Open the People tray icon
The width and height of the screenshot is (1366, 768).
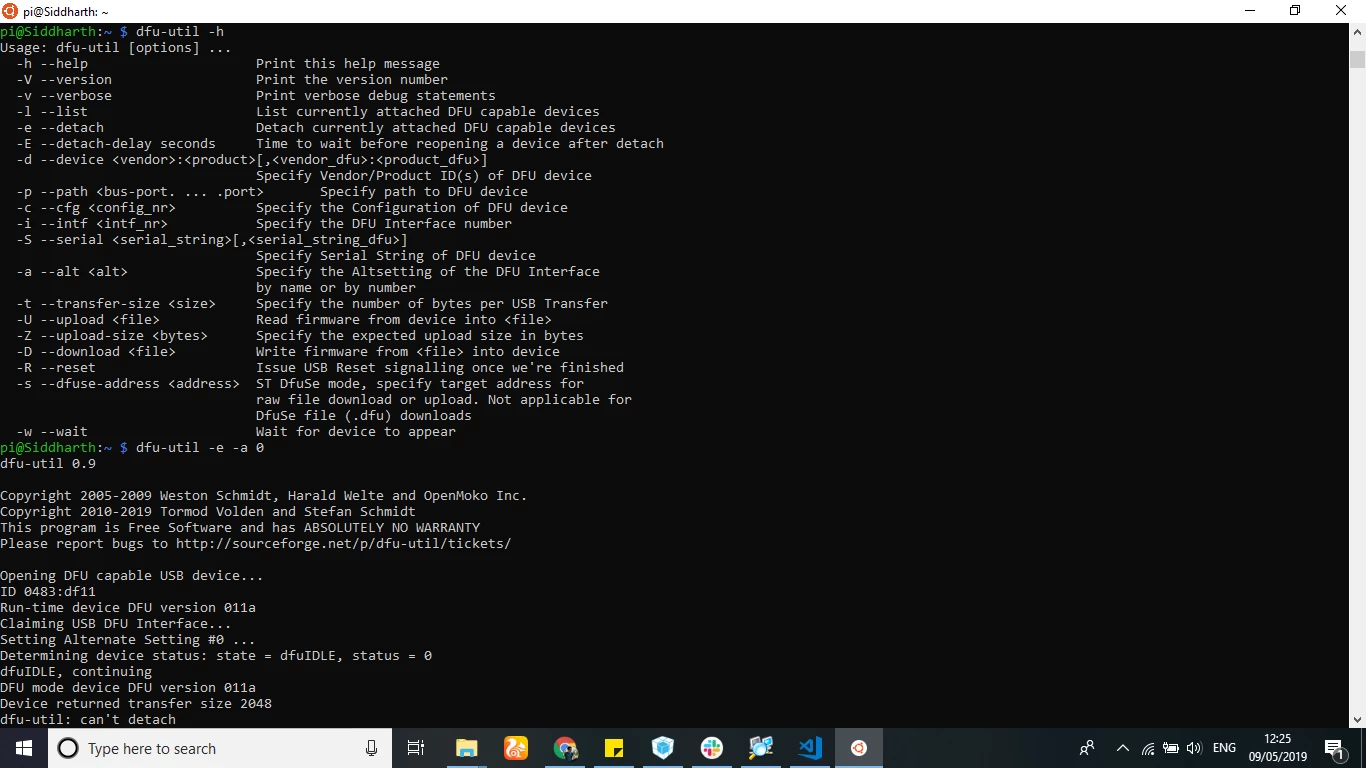1086,748
